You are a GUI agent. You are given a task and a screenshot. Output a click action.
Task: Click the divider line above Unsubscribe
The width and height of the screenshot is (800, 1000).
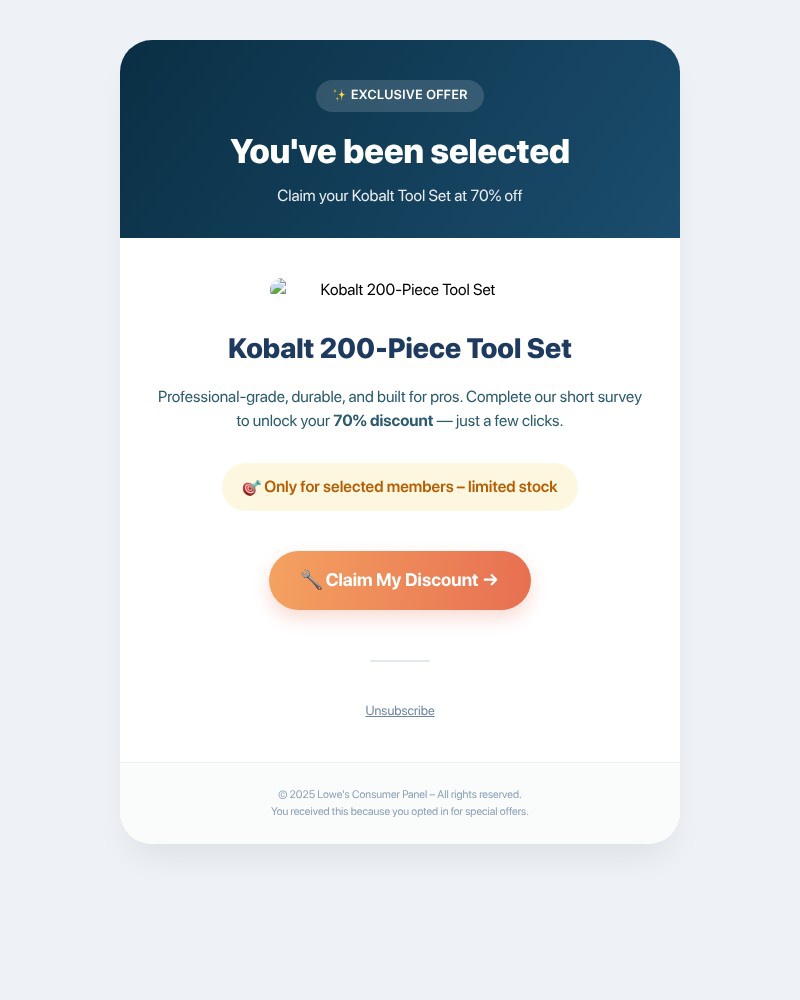coord(400,660)
